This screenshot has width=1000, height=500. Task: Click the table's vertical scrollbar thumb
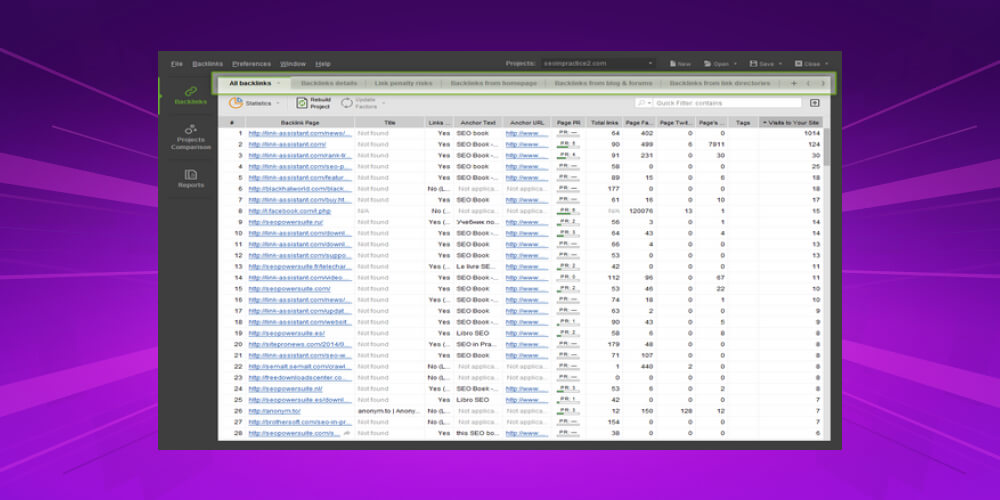coord(827,147)
